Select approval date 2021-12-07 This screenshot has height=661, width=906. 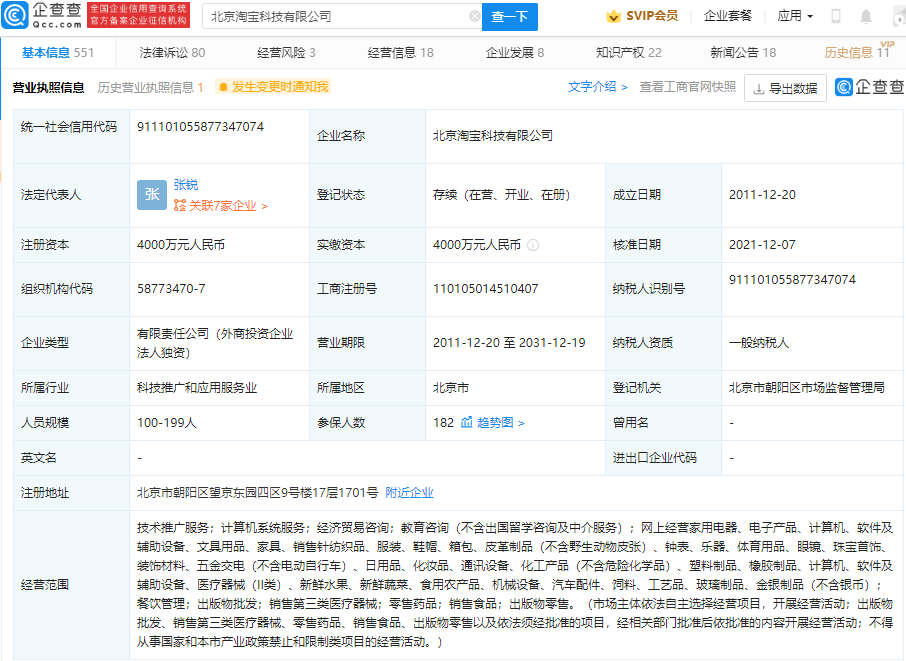[762, 244]
